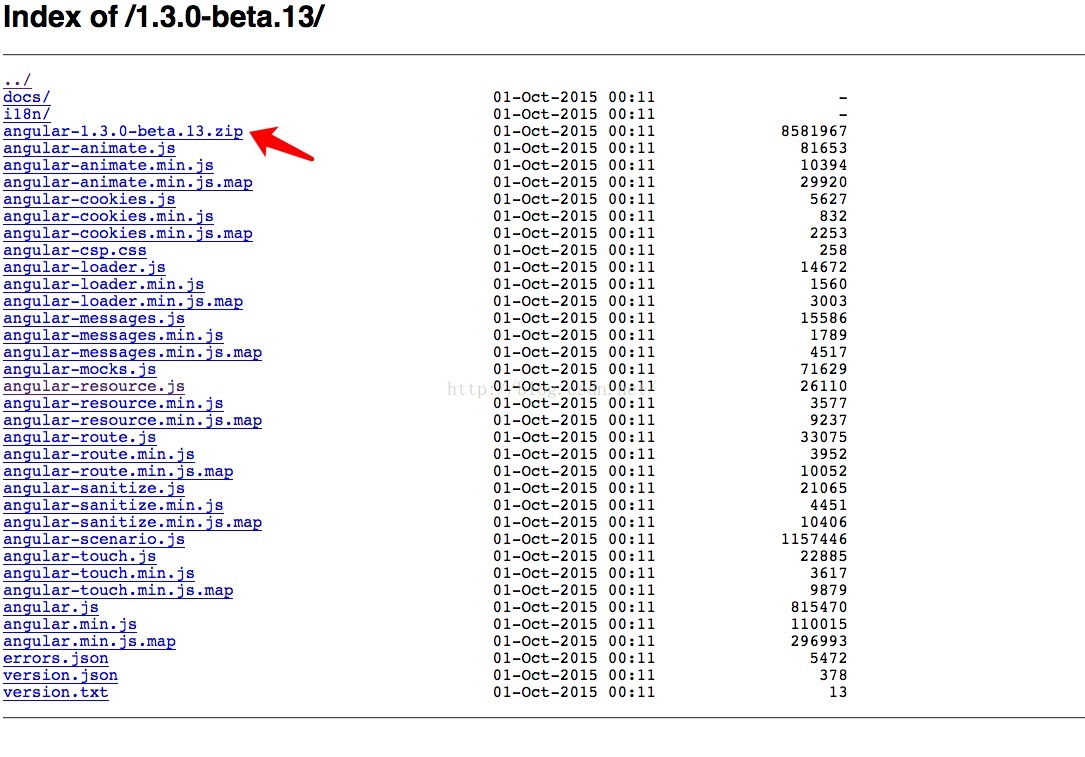Open angular.js file link
Viewport: 1085px width, 757px height.
click(x=51, y=608)
